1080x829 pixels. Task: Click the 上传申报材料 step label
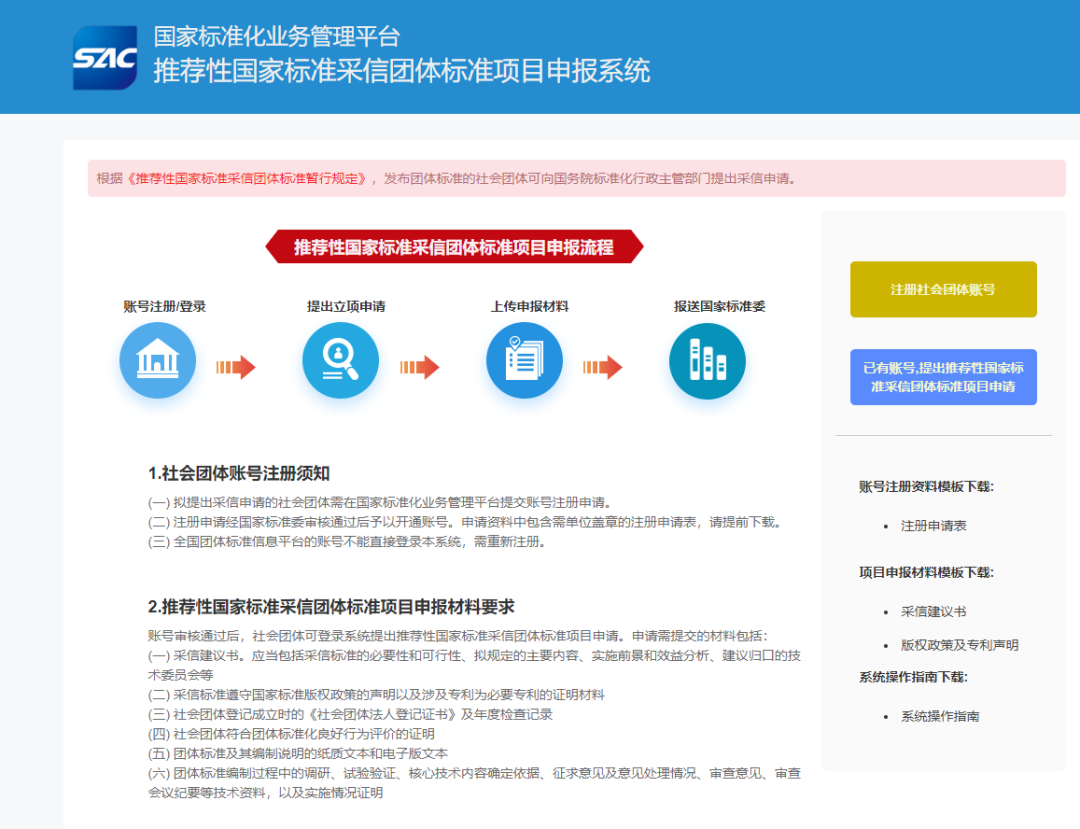pos(529,306)
